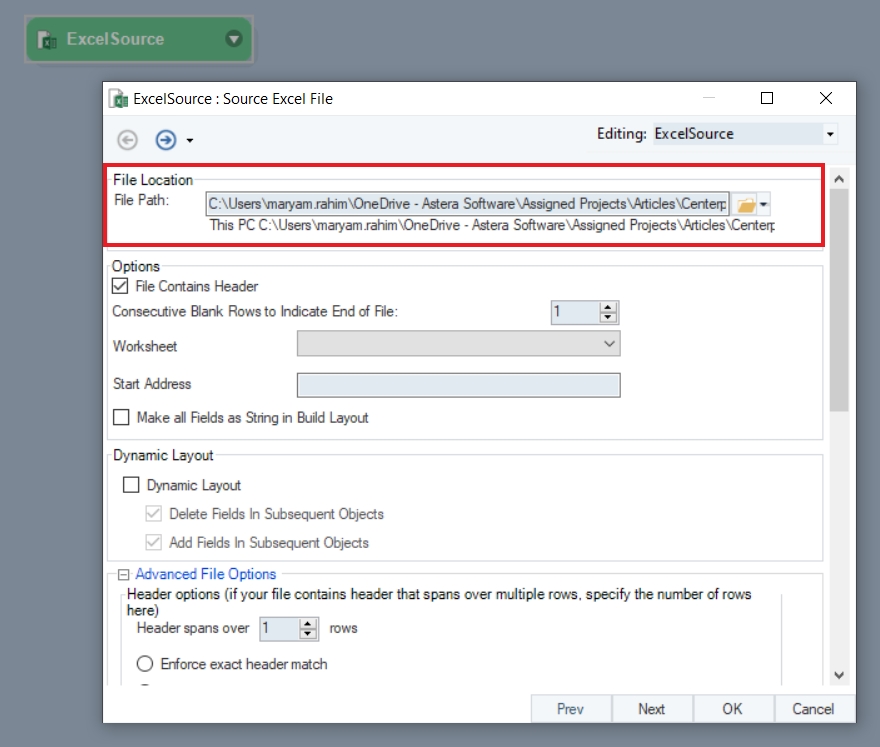Click the forward navigation arrow icon

165,140
